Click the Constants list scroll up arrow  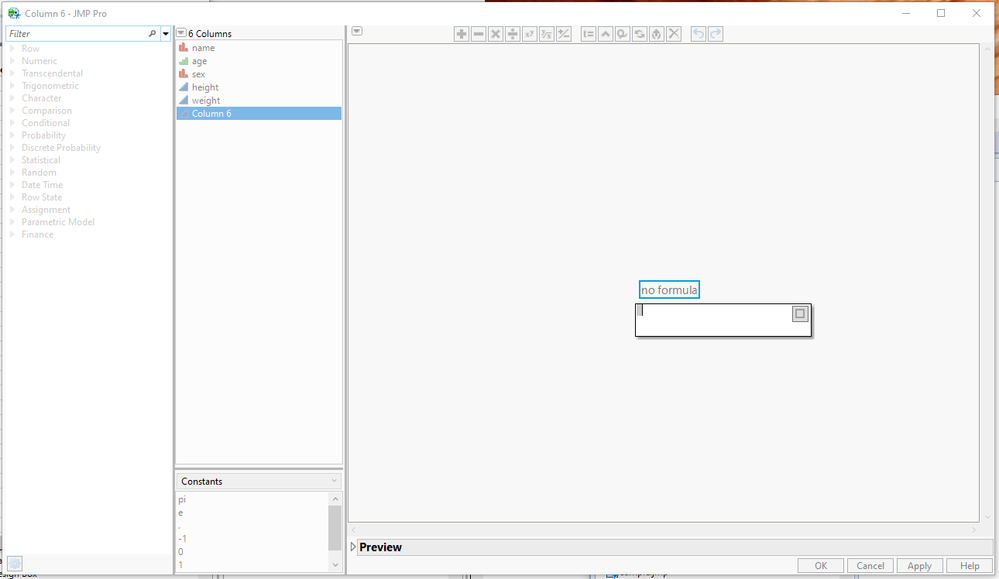click(335, 499)
